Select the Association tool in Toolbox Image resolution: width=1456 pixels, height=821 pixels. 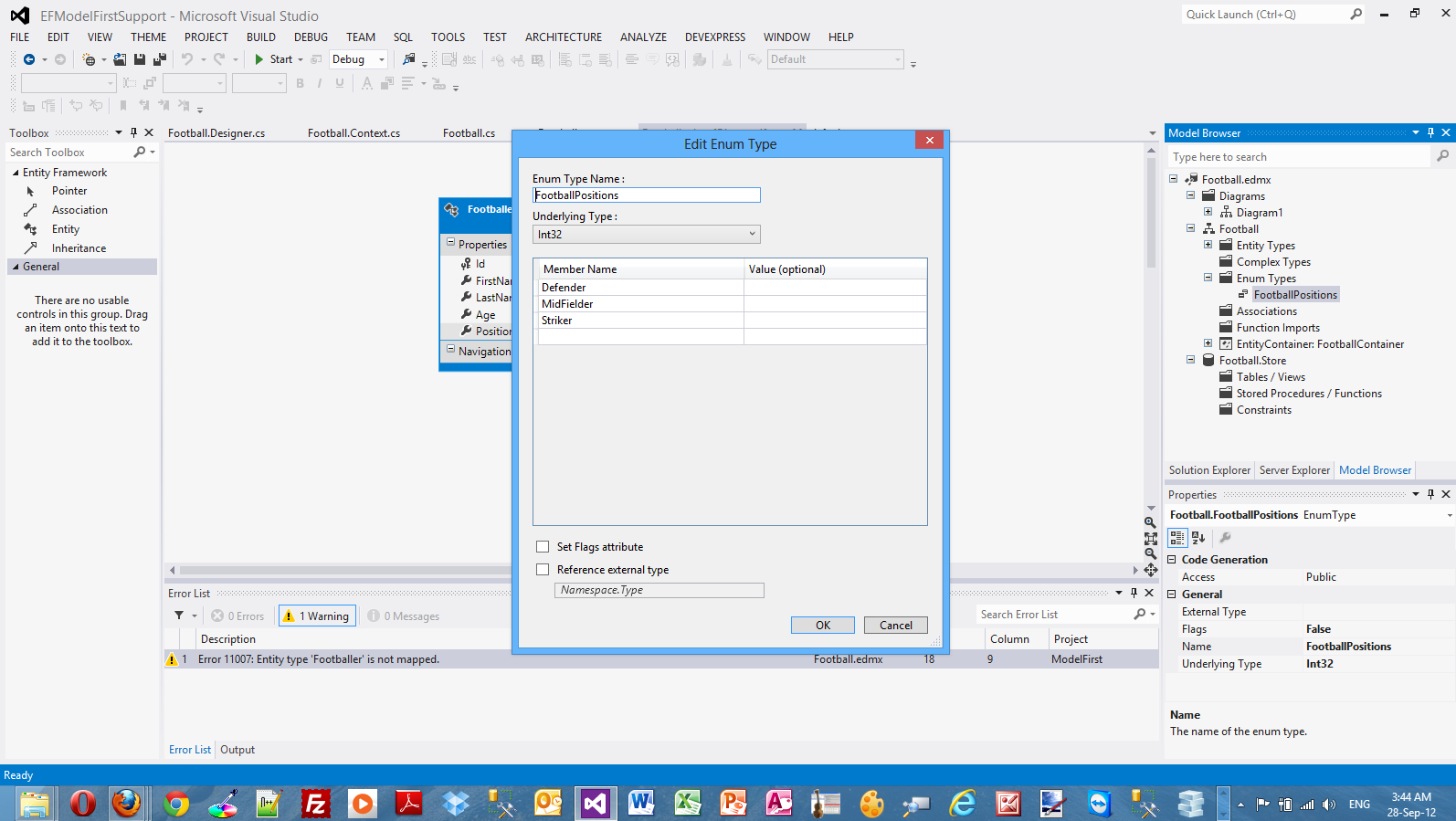(79, 210)
